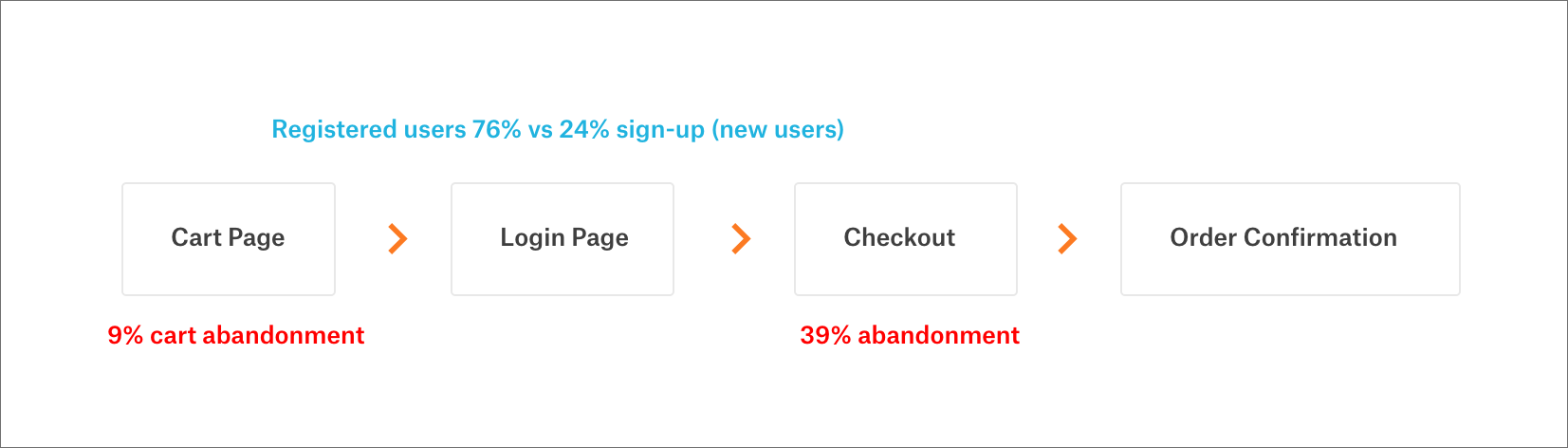Screen dimensions: 1568x448
Task: Click the red "9%" number
Action: coord(125,335)
